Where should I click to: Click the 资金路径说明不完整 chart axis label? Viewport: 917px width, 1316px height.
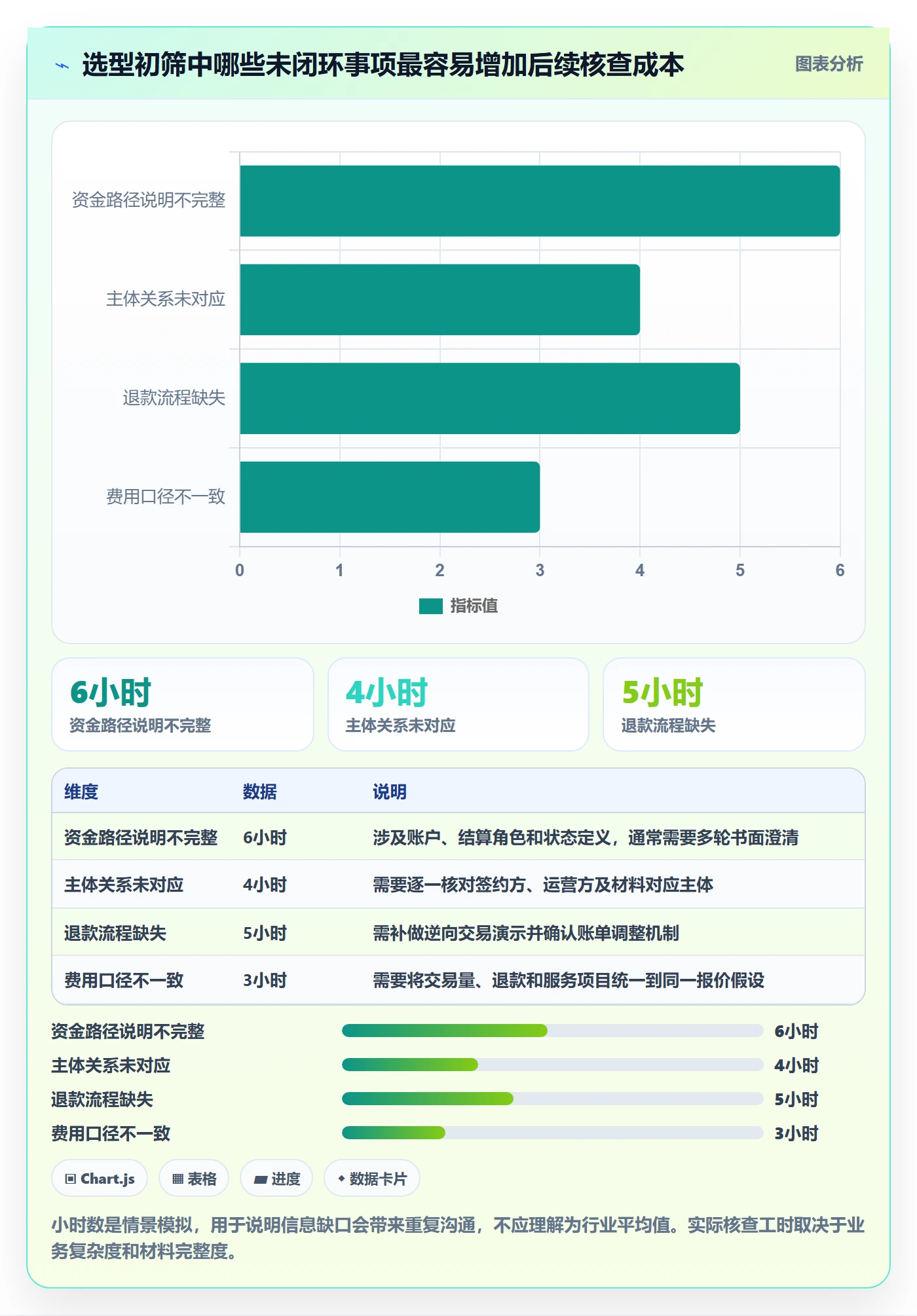(149, 200)
